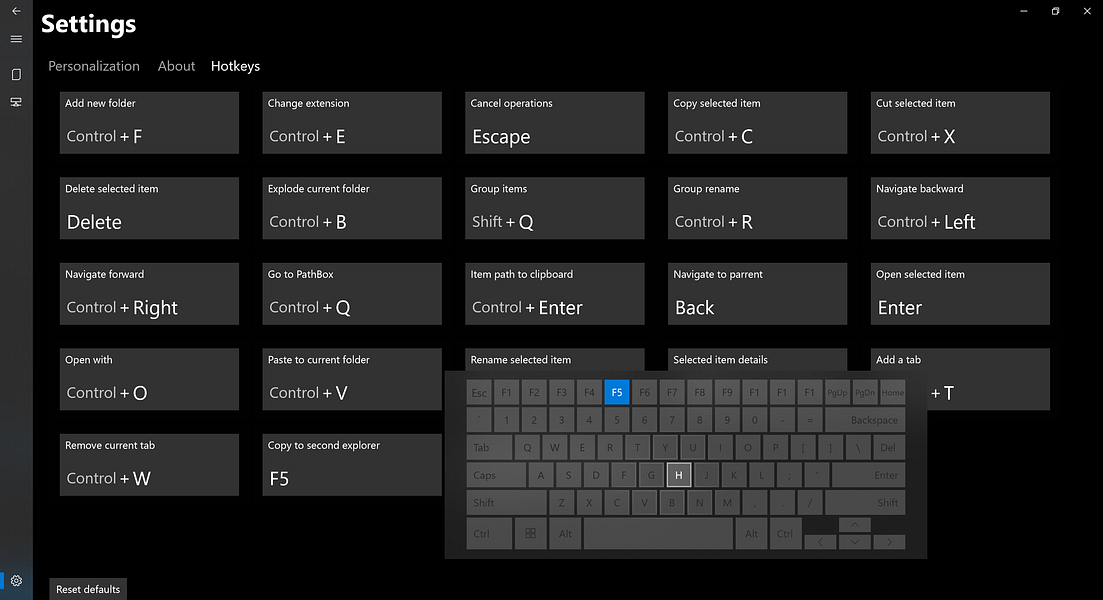Screen dimensions: 1103x600
Task: Click the outlined H key on the keyboard
Action: click(x=679, y=475)
